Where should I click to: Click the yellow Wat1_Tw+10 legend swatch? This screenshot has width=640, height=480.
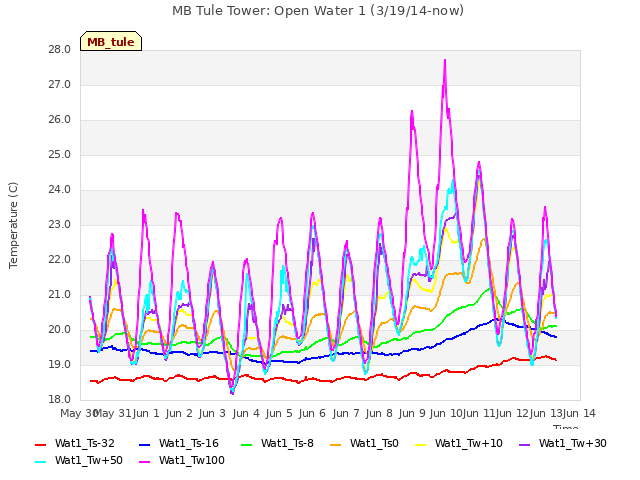[420, 444]
